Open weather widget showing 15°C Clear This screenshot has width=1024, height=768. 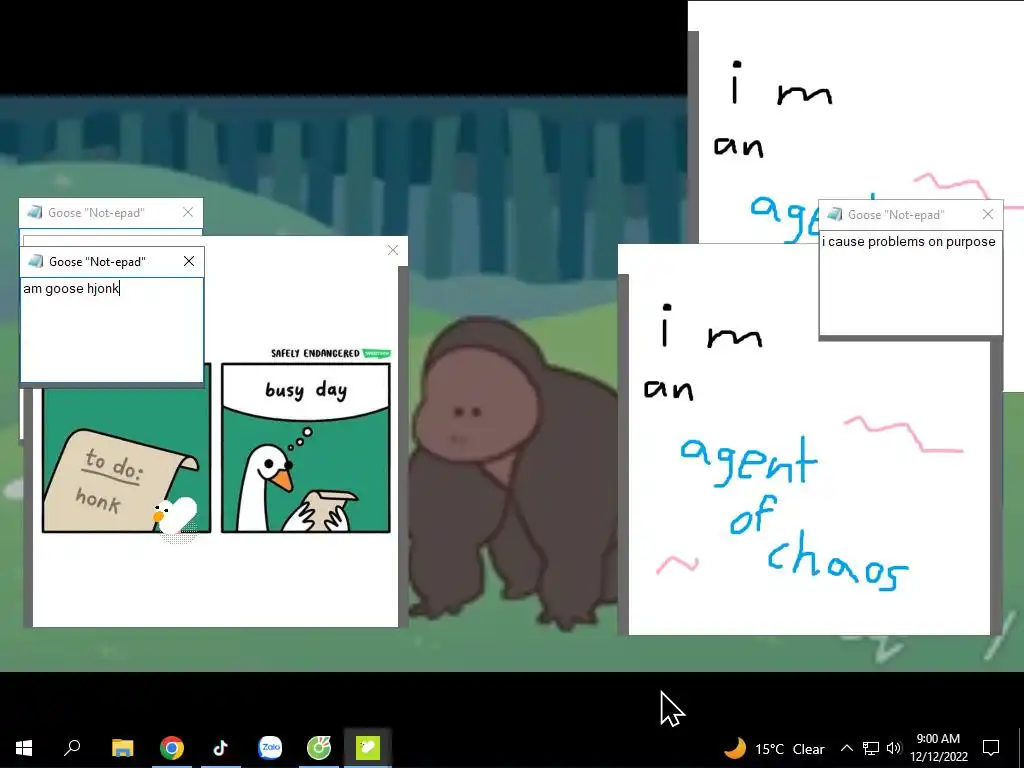(775, 748)
